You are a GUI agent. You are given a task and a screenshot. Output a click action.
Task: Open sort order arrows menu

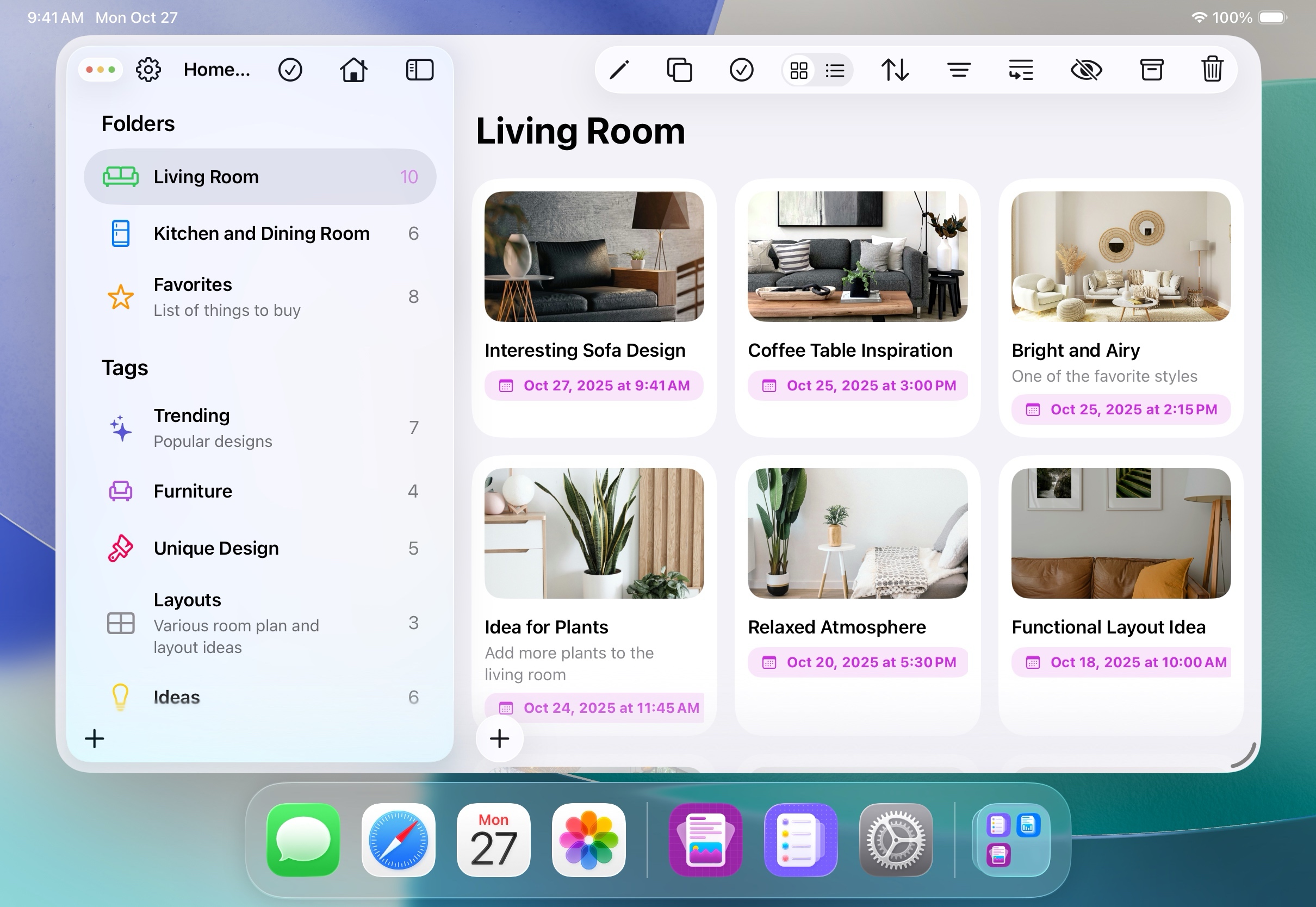(895, 71)
